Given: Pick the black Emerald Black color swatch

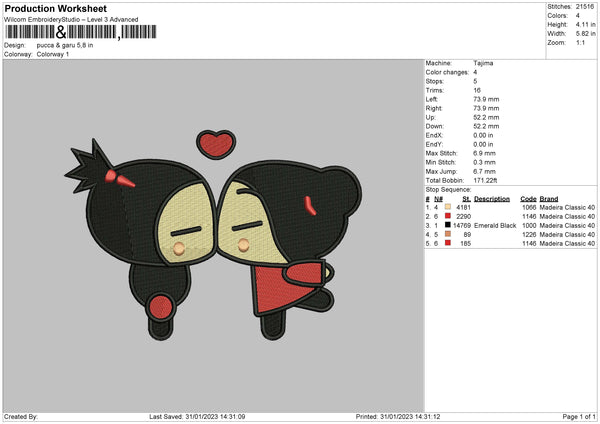Looking at the screenshot, I should pyautogui.click(x=448, y=225).
